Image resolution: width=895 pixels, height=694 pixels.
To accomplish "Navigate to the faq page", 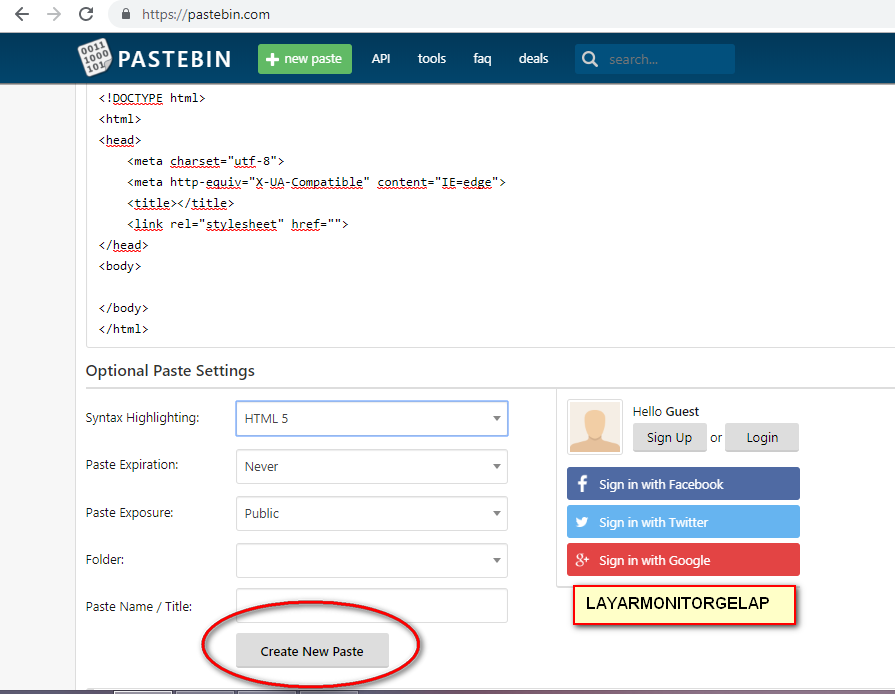I will (x=482, y=59).
